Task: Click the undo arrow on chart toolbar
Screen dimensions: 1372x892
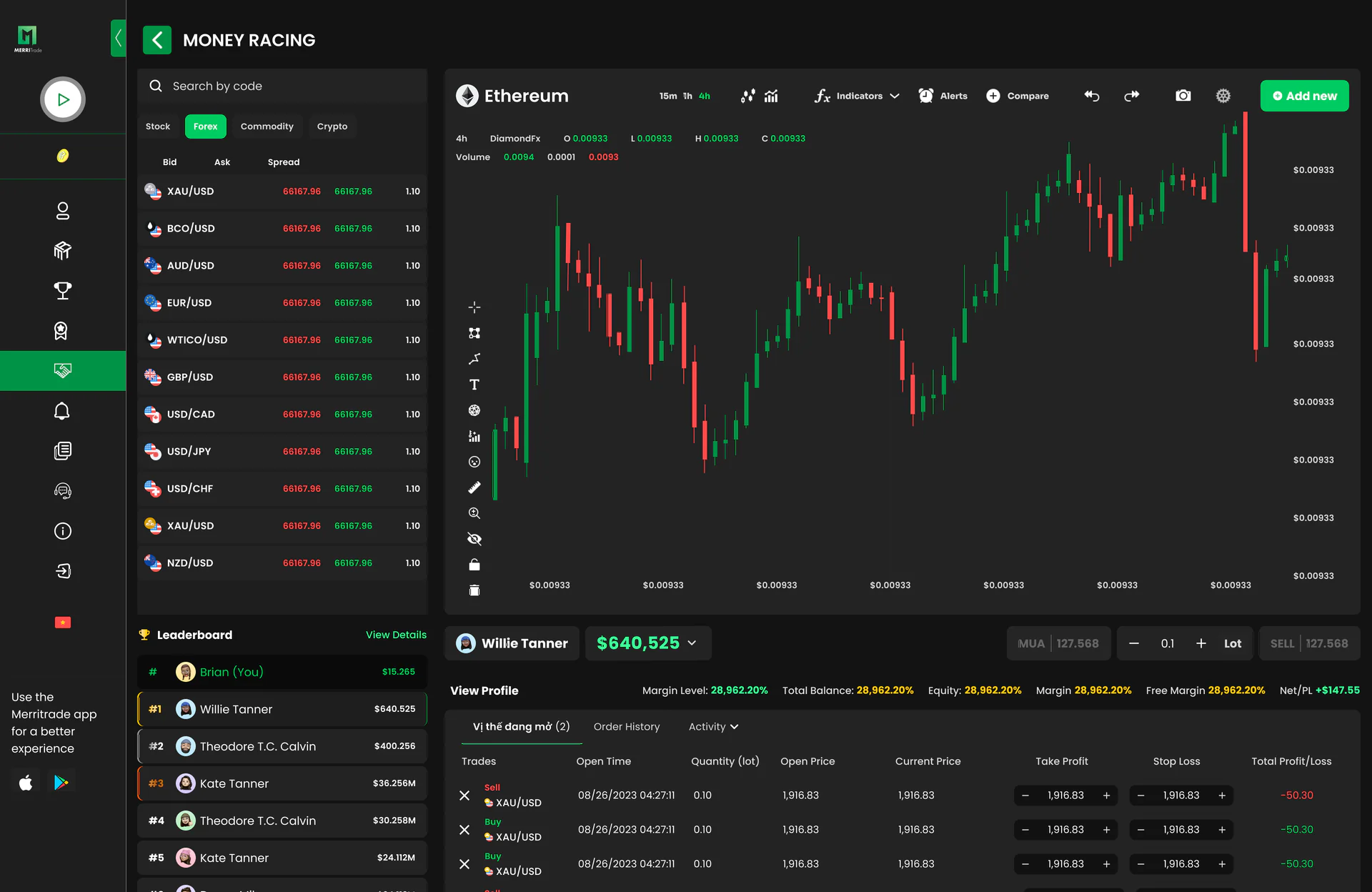Action: pos(1092,96)
